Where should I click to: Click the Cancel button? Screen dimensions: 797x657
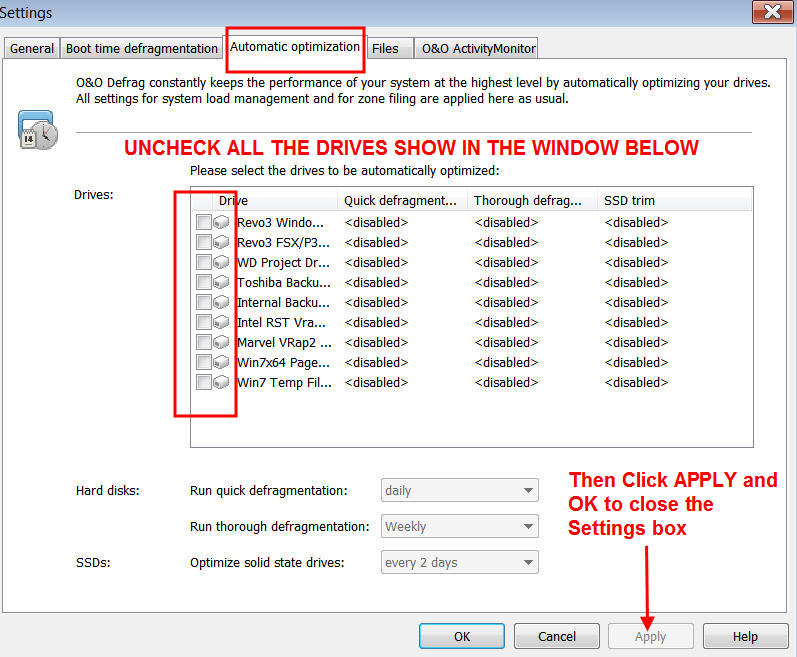click(557, 636)
